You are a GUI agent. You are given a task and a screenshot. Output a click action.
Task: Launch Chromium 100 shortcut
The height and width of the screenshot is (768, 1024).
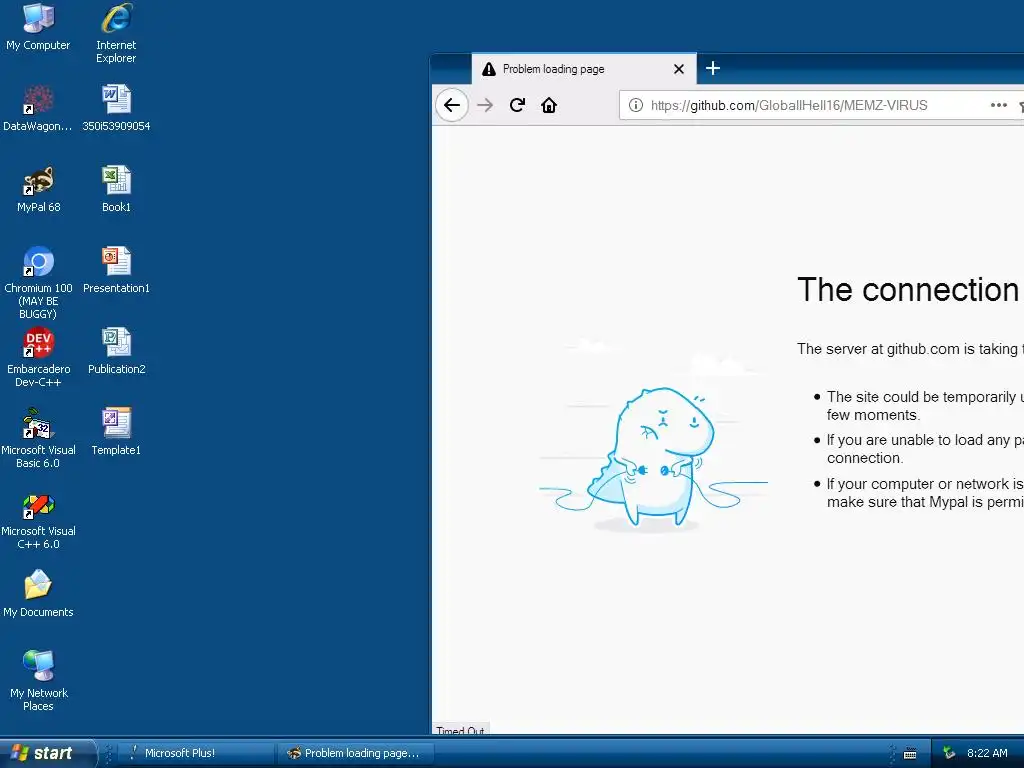pyautogui.click(x=39, y=283)
